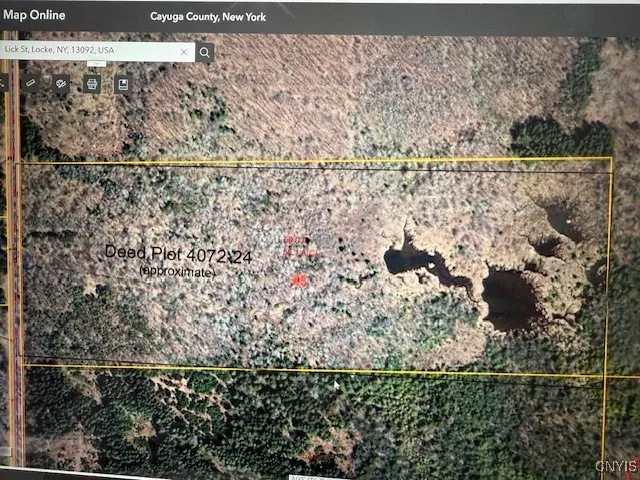The width and height of the screenshot is (640, 480).
Task: Click the search magnifier button
Action: [205, 52]
